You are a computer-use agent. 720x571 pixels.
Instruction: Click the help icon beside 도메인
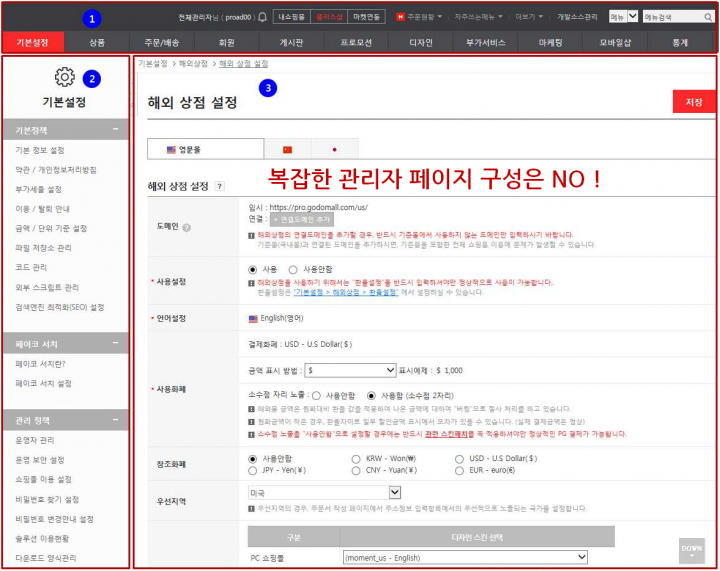pos(186,227)
